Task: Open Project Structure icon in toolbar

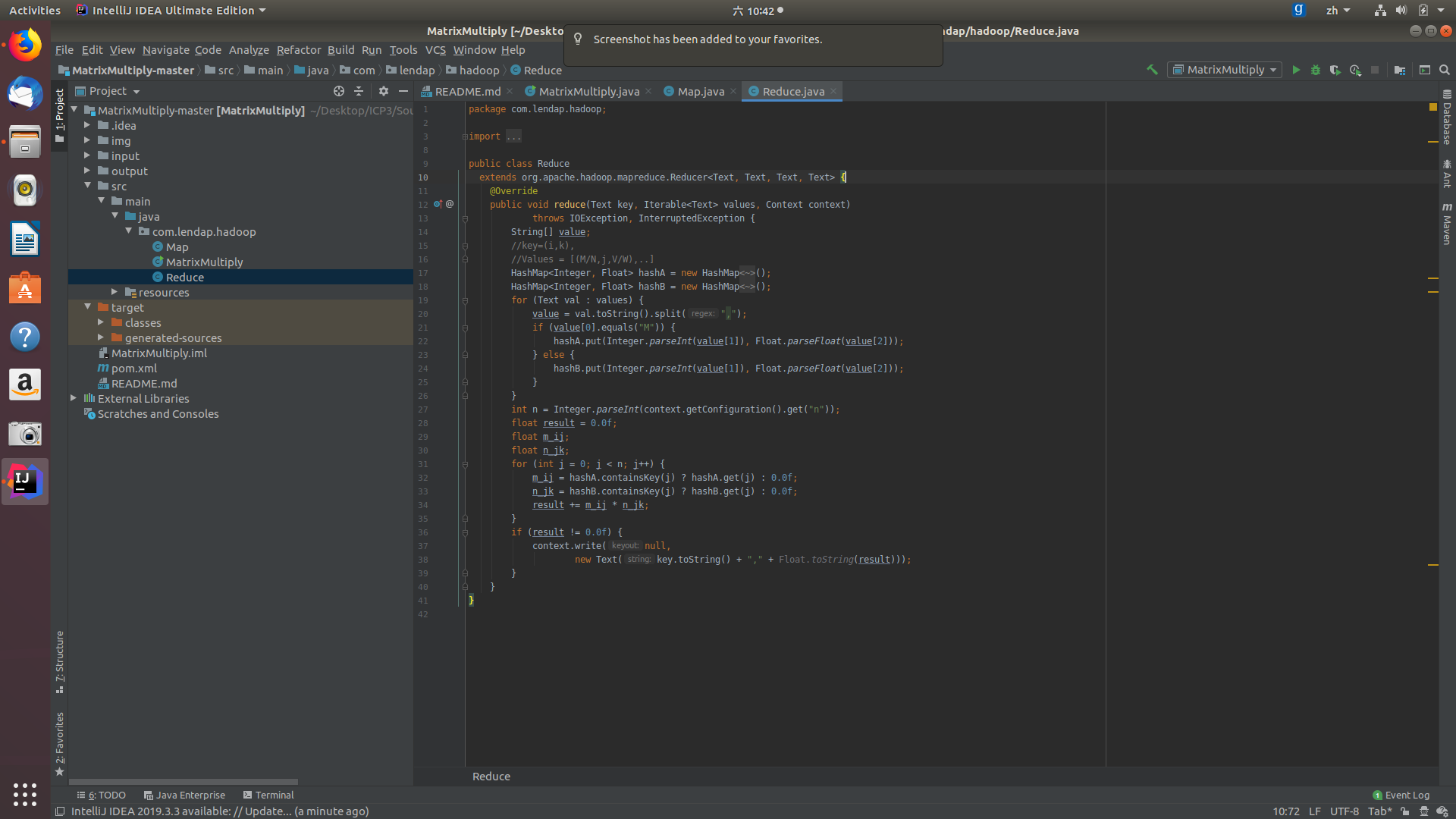Action: (x=1400, y=70)
